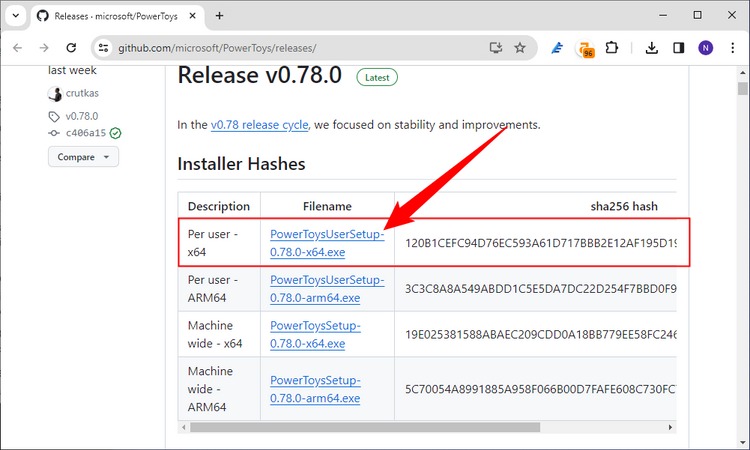Image resolution: width=750 pixels, height=450 pixels.
Task: Open crutkas user profile
Action: [x=82, y=93]
